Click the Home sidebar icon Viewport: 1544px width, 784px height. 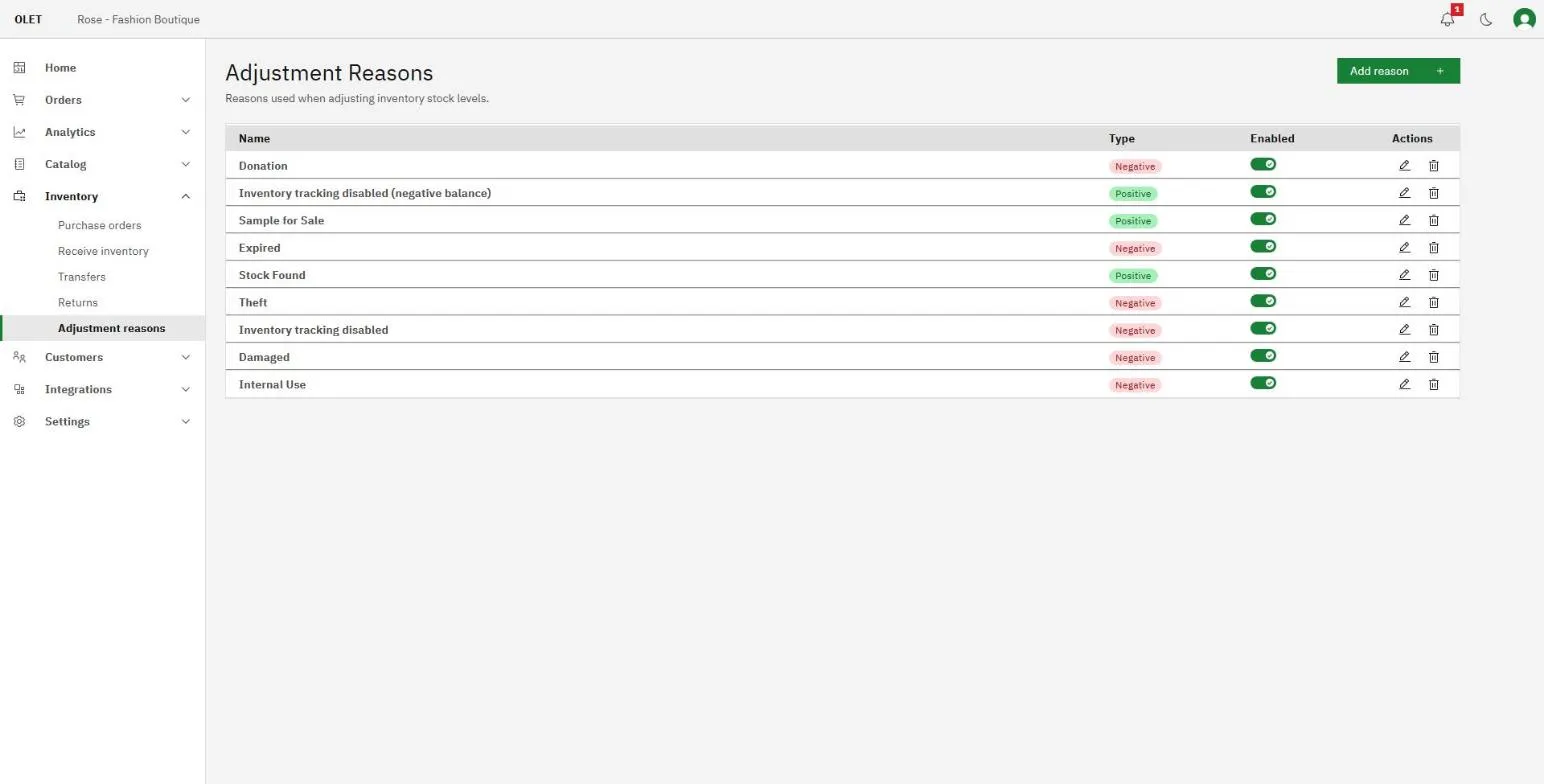click(x=19, y=68)
